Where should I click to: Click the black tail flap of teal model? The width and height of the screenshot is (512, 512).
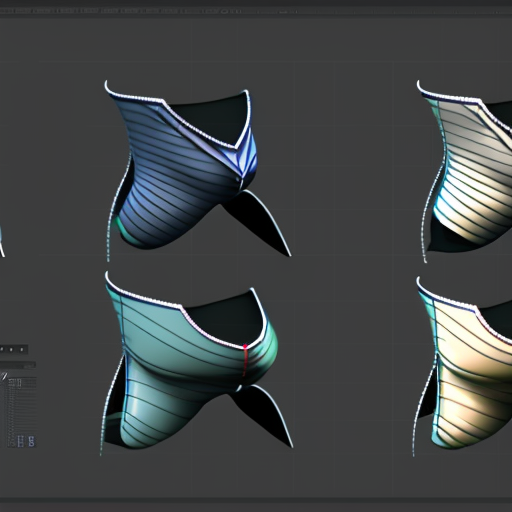pyautogui.click(x=263, y=413)
